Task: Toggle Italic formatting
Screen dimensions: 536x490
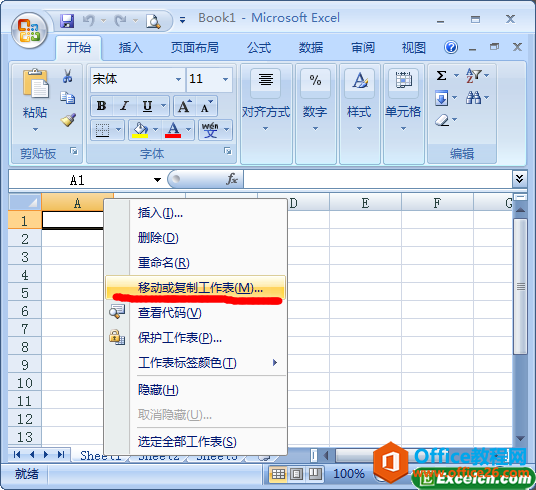Action: pyautogui.click(x=124, y=106)
